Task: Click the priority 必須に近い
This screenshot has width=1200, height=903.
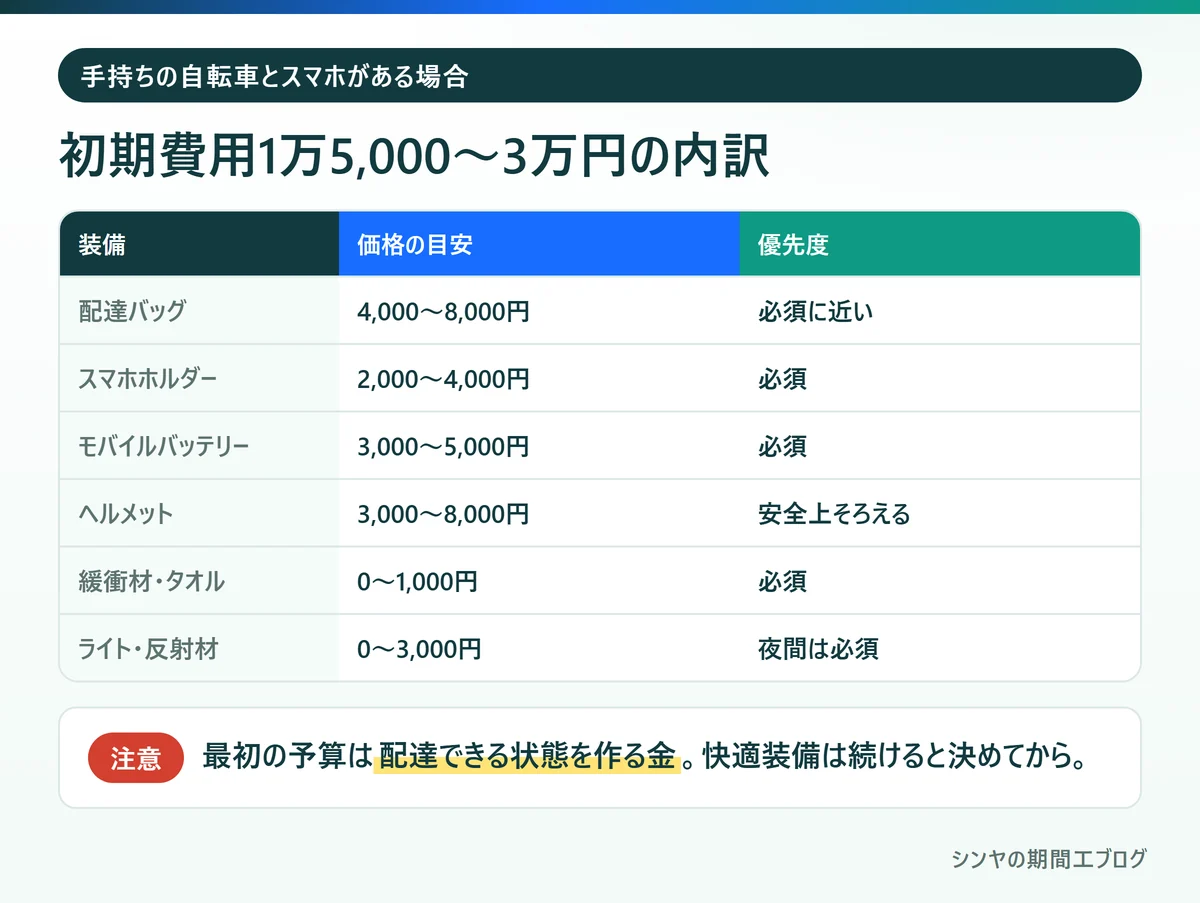Action: pos(816,311)
